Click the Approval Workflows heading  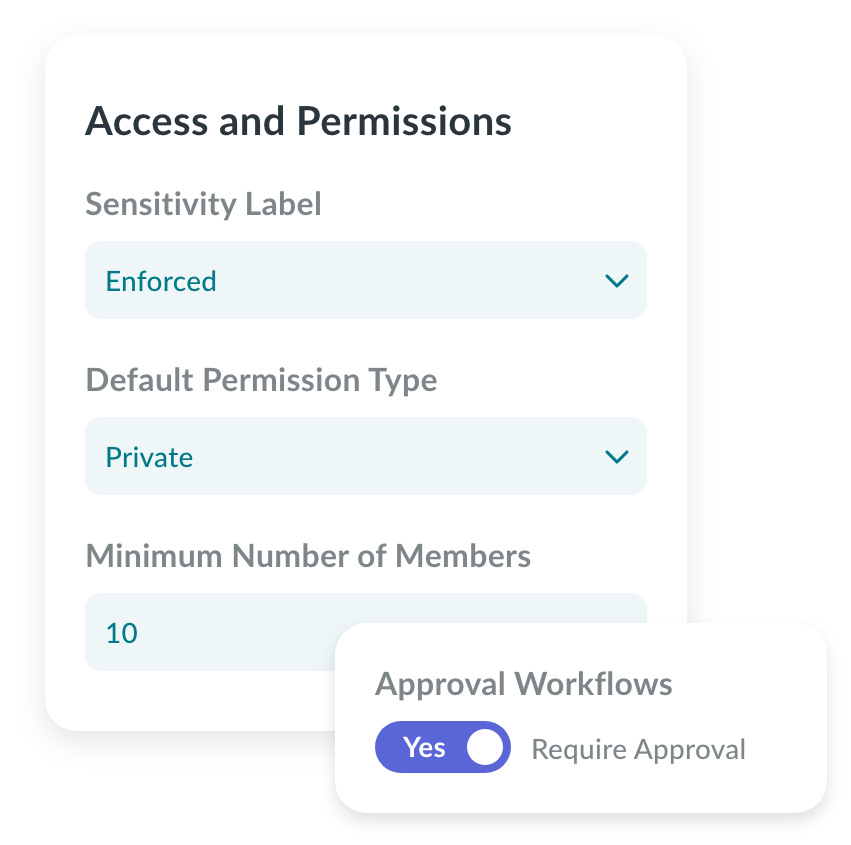[524, 684]
